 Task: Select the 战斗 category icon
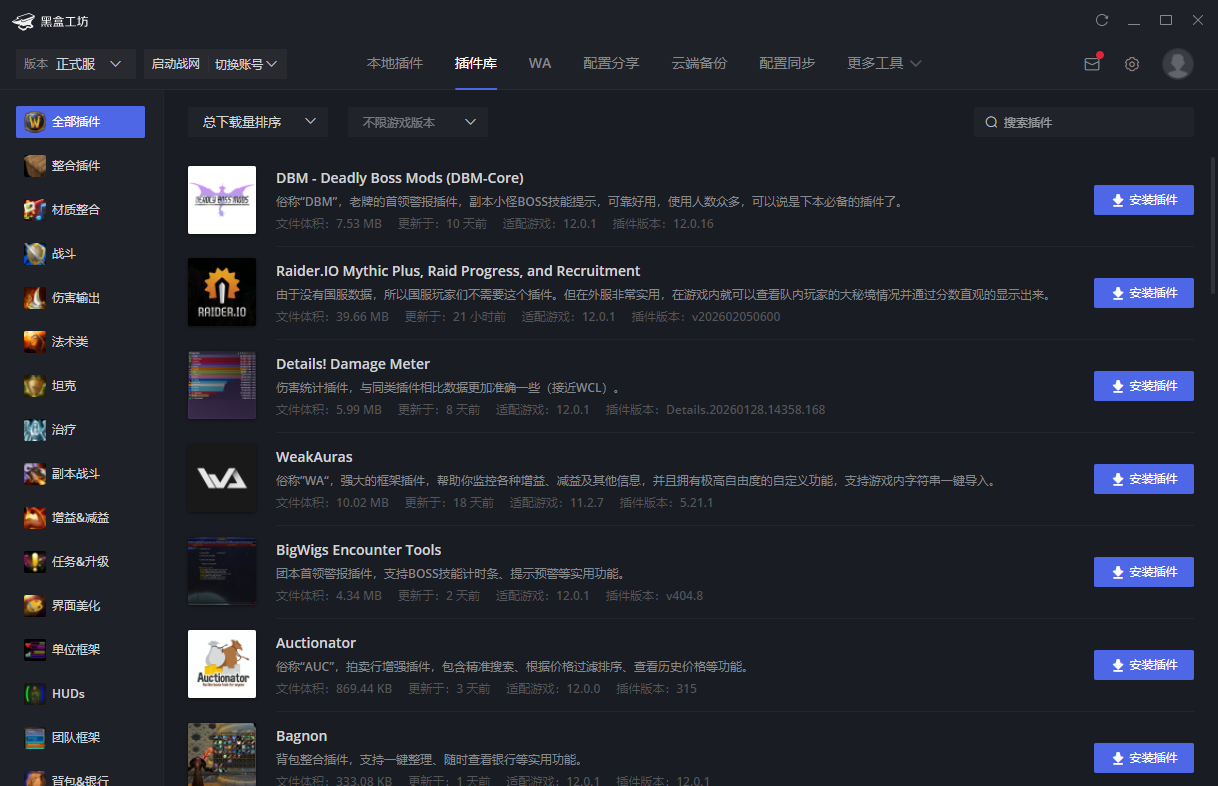(35, 254)
